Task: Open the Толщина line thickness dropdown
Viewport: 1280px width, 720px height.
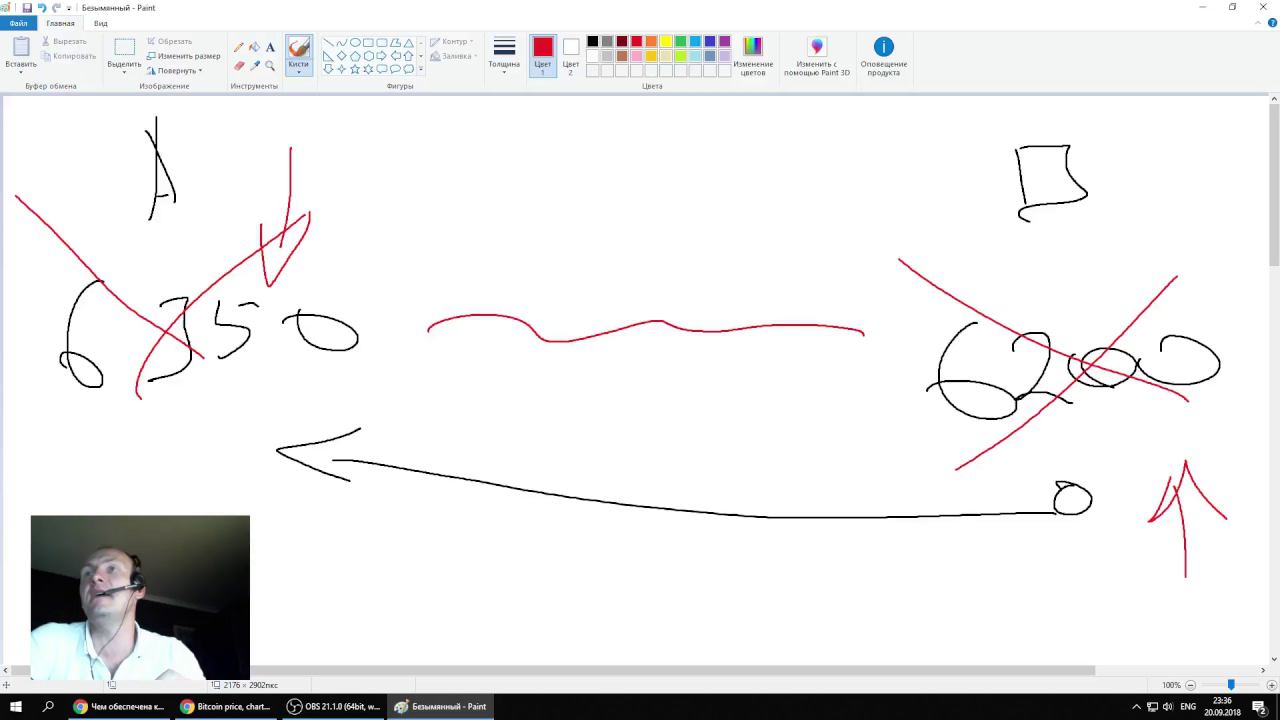Action: (x=504, y=56)
